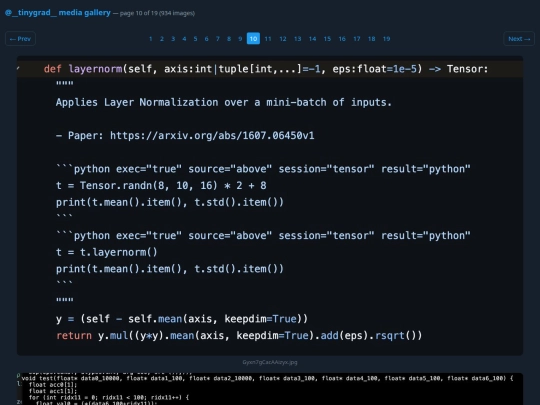Go to the previous page with Prev

coord(20,39)
